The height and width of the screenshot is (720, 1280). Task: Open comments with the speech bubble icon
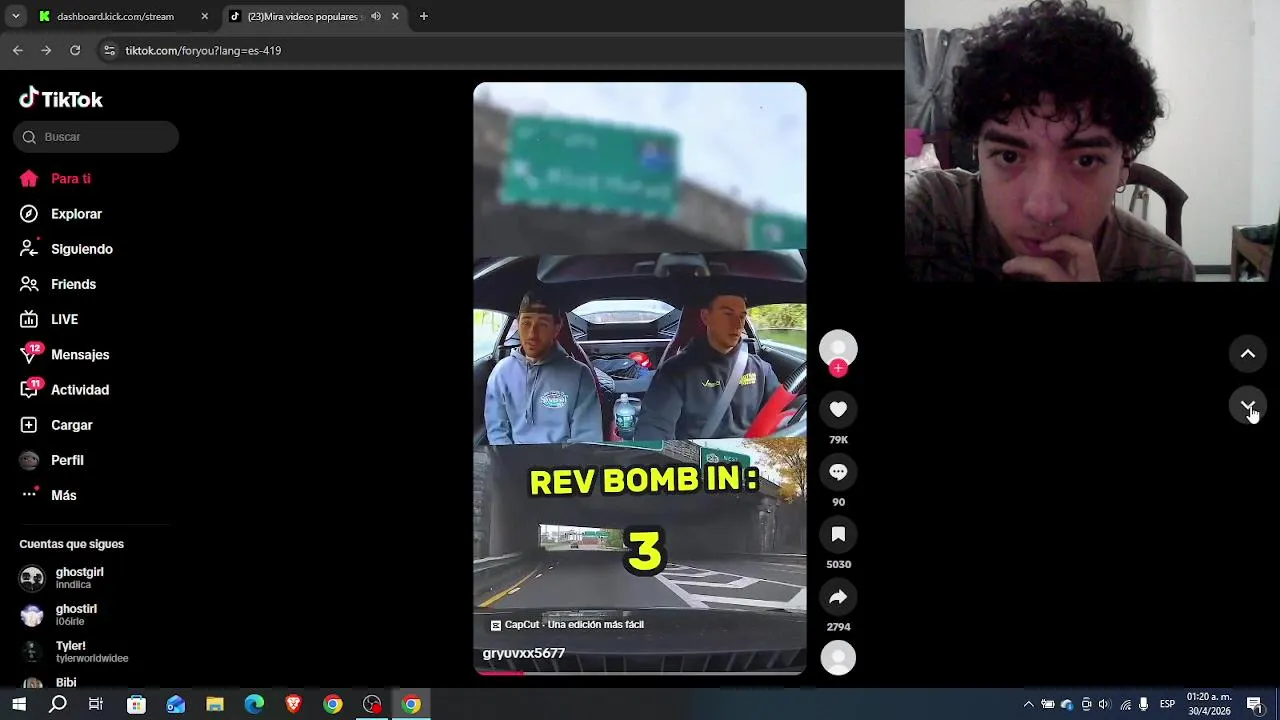coord(838,472)
